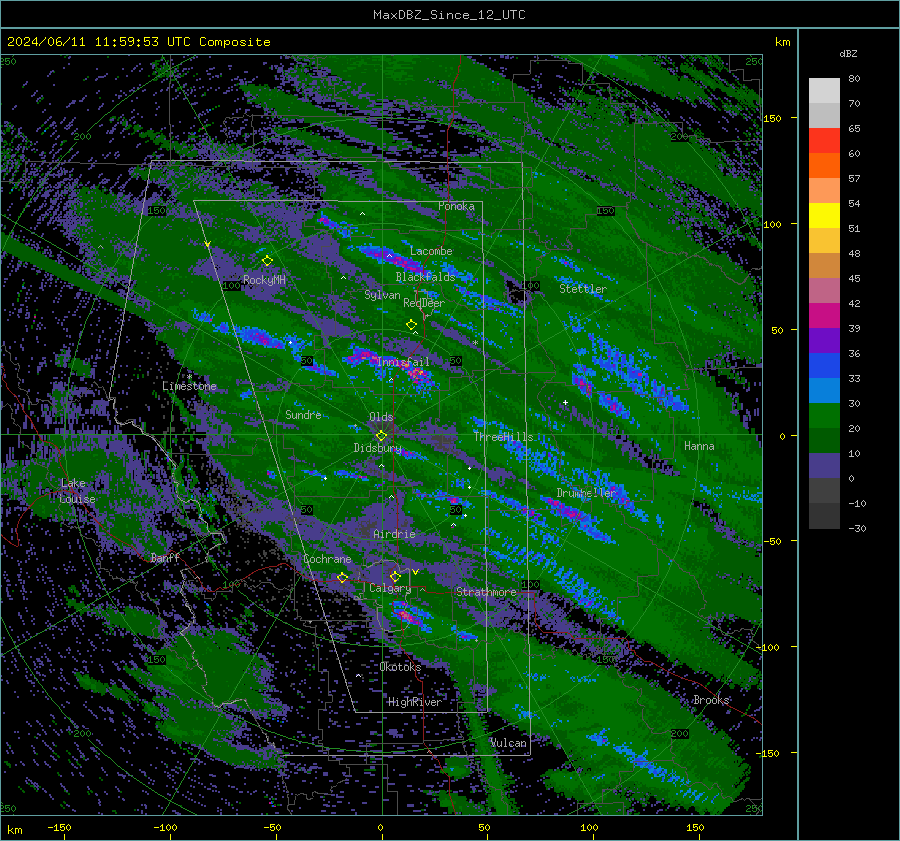Select the orange 57–60 dBZ legend swatch

click(824, 165)
